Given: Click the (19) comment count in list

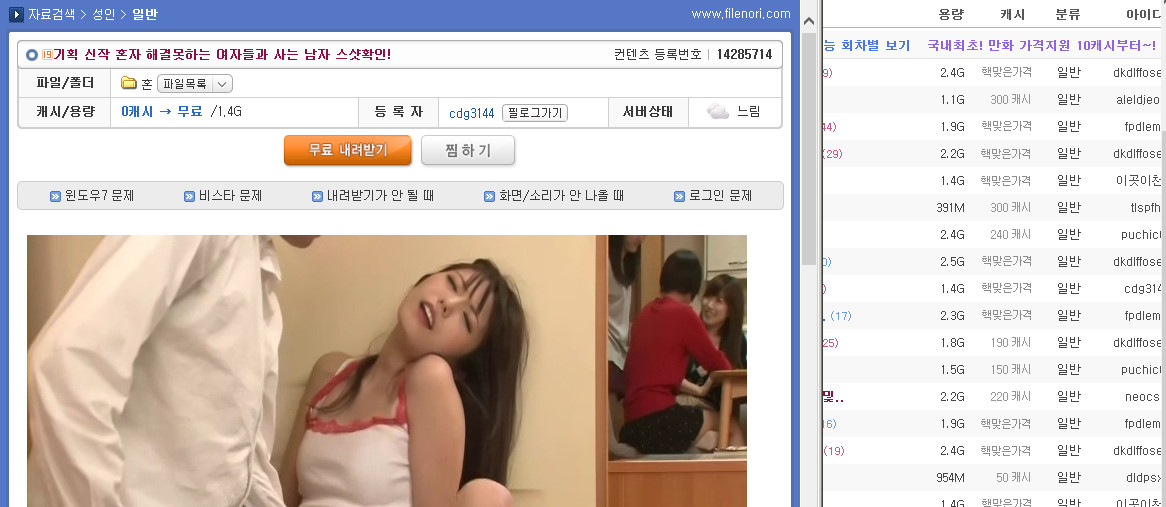Looking at the screenshot, I should coord(834,451).
